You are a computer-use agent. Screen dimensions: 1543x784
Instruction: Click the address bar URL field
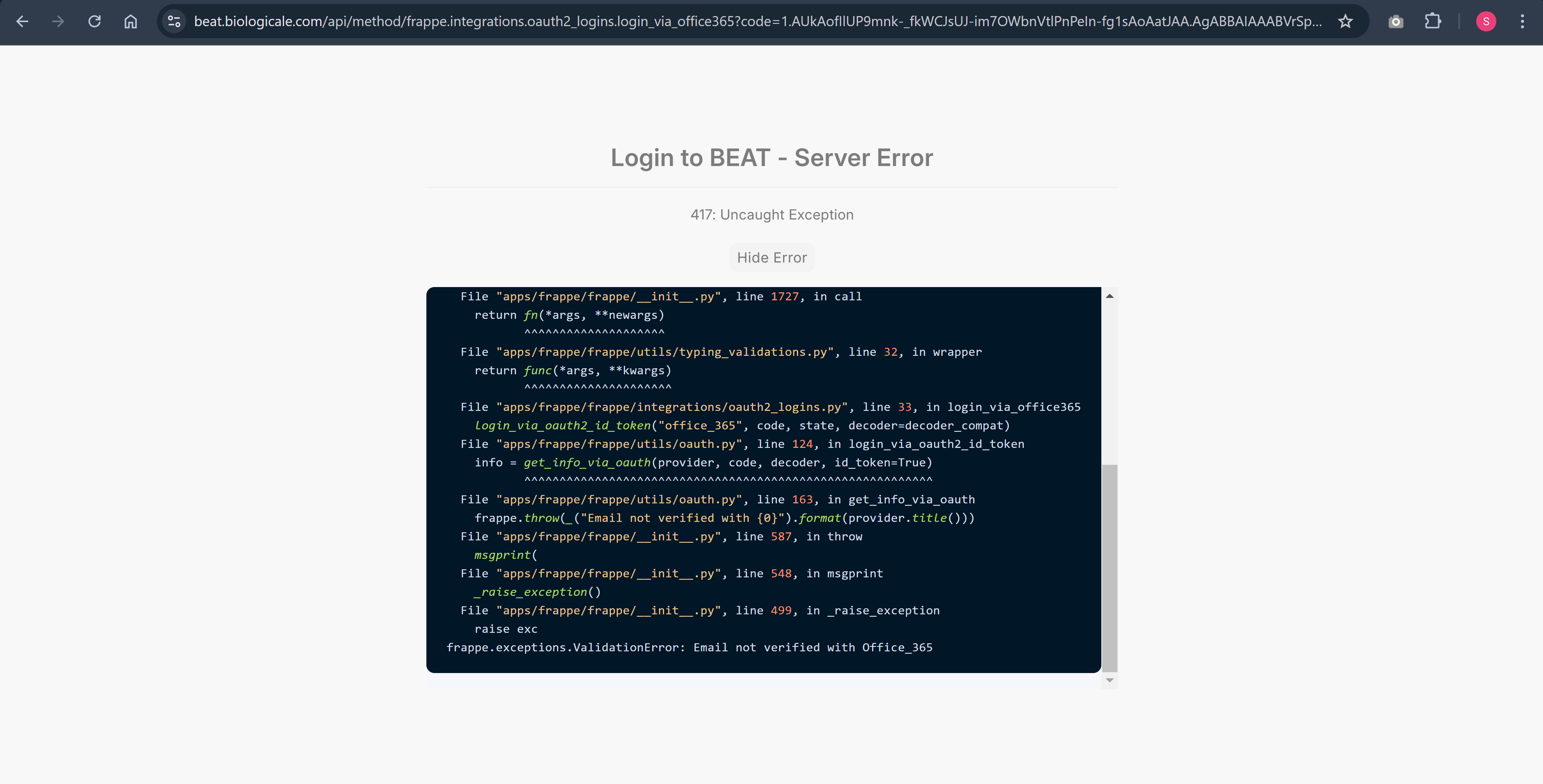pos(757,22)
